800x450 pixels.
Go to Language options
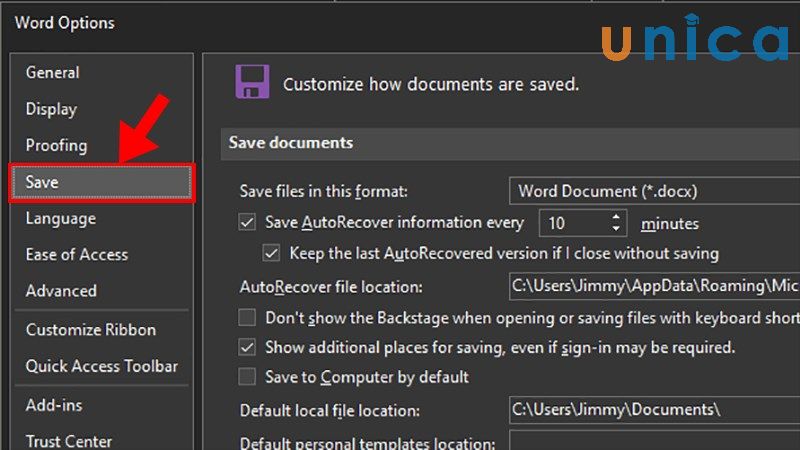click(61, 218)
